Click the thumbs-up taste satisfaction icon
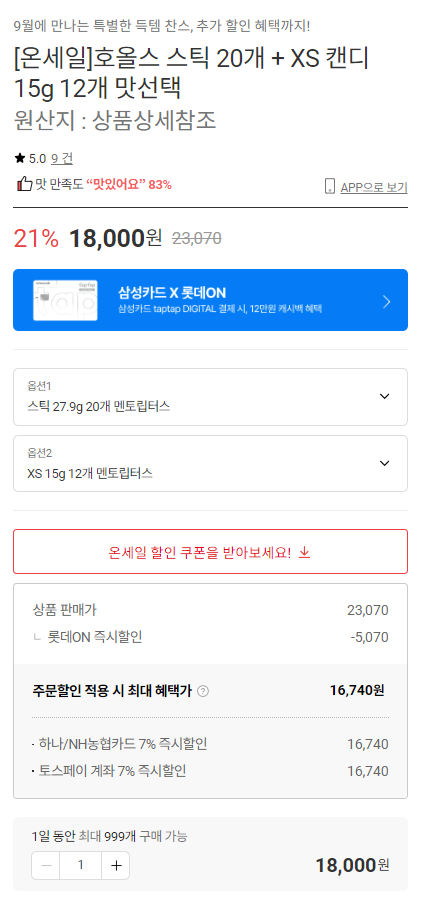The image size is (424, 900). point(25,184)
